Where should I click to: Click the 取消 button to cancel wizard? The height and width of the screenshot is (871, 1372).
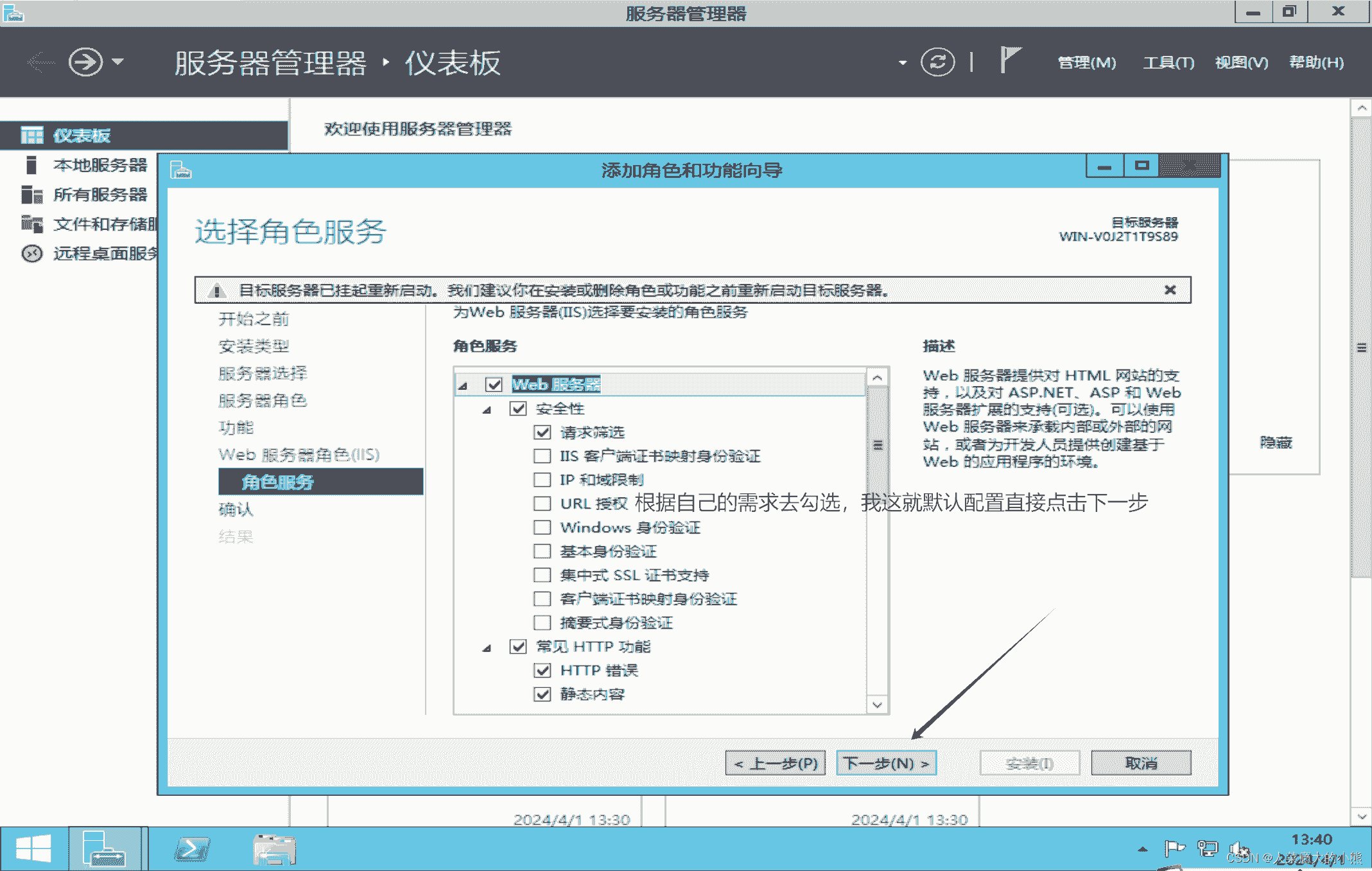(1140, 762)
